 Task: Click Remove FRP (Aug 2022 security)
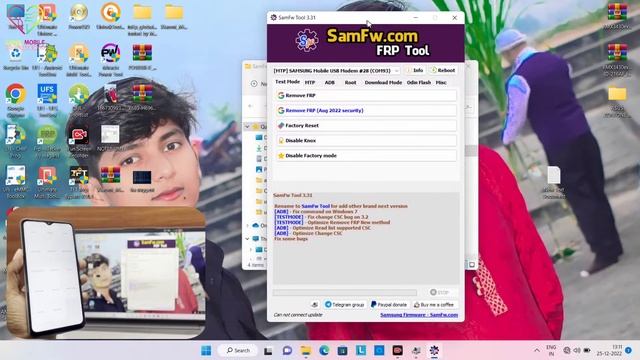[366, 110]
